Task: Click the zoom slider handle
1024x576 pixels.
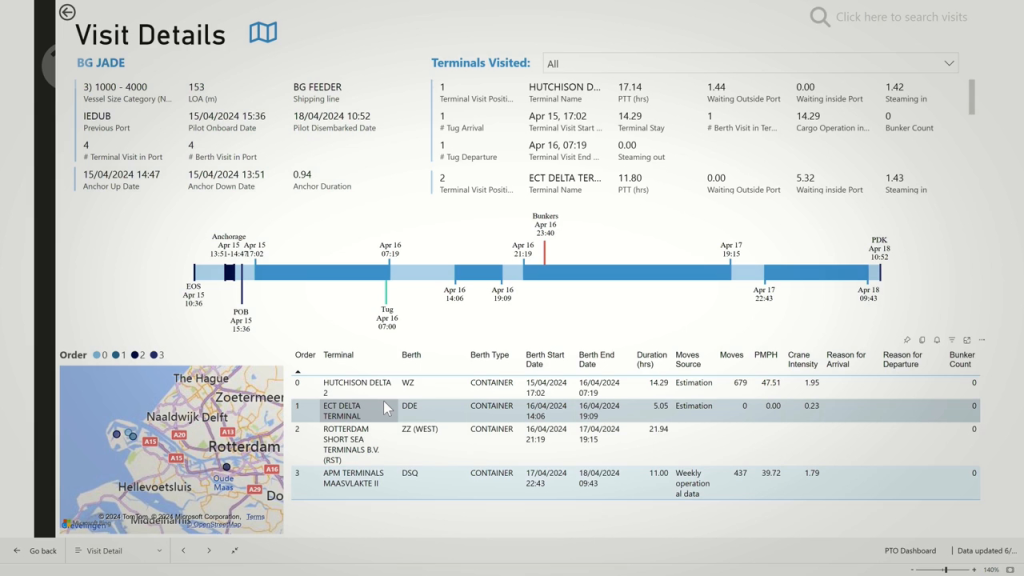Action: (x=946, y=570)
